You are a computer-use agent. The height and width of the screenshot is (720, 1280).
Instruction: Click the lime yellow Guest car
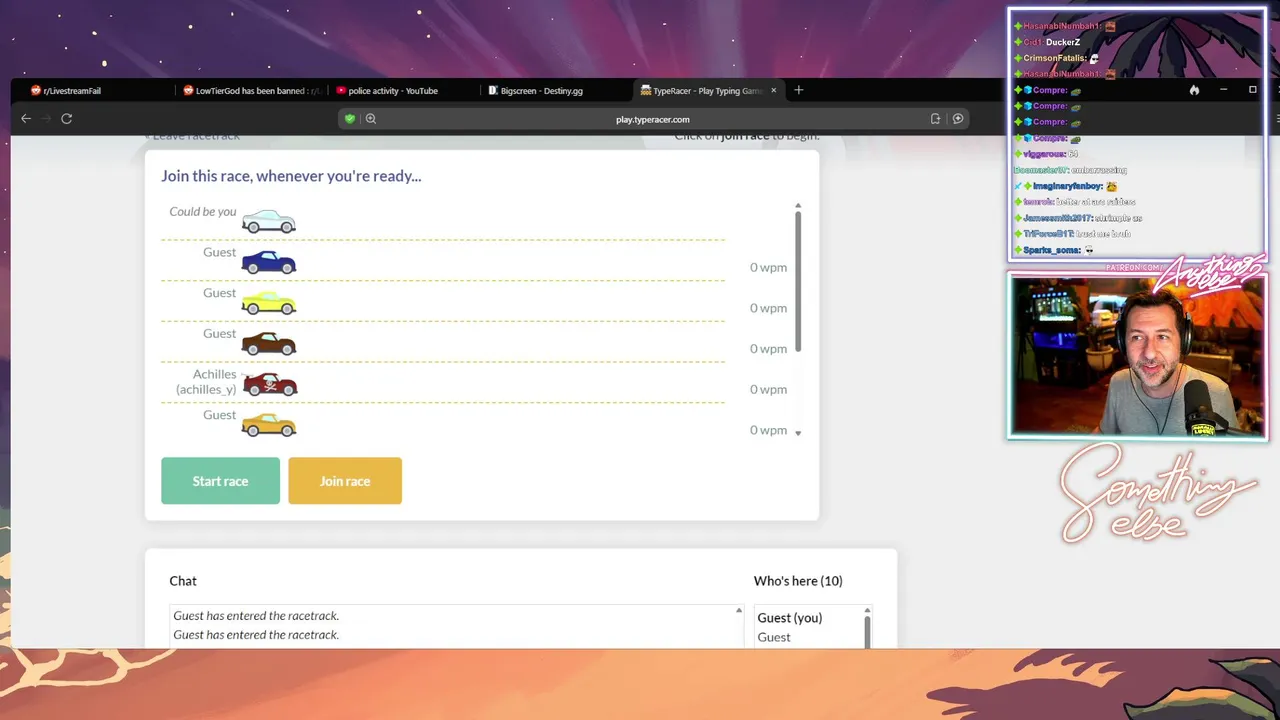coord(269,302)
